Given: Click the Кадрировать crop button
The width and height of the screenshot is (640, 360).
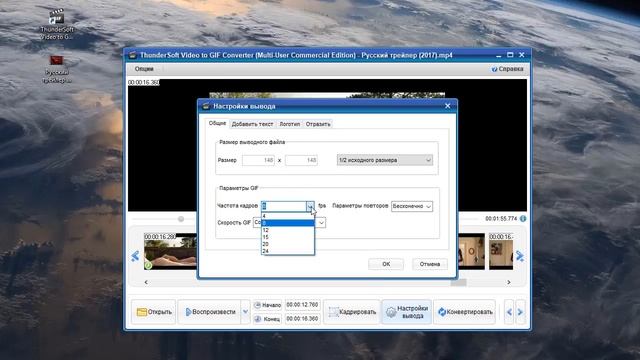Looking at the screenshot, I should coord(352,312).
